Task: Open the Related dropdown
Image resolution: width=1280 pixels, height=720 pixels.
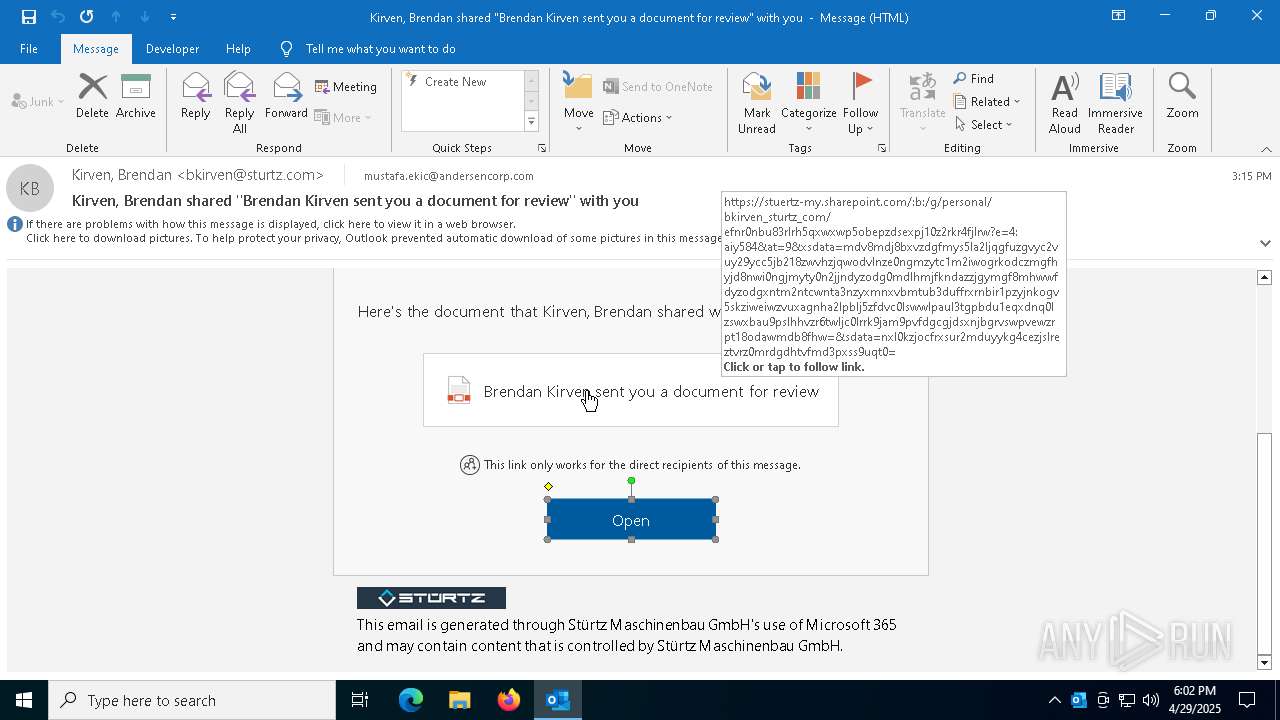Action: point(987,102)
